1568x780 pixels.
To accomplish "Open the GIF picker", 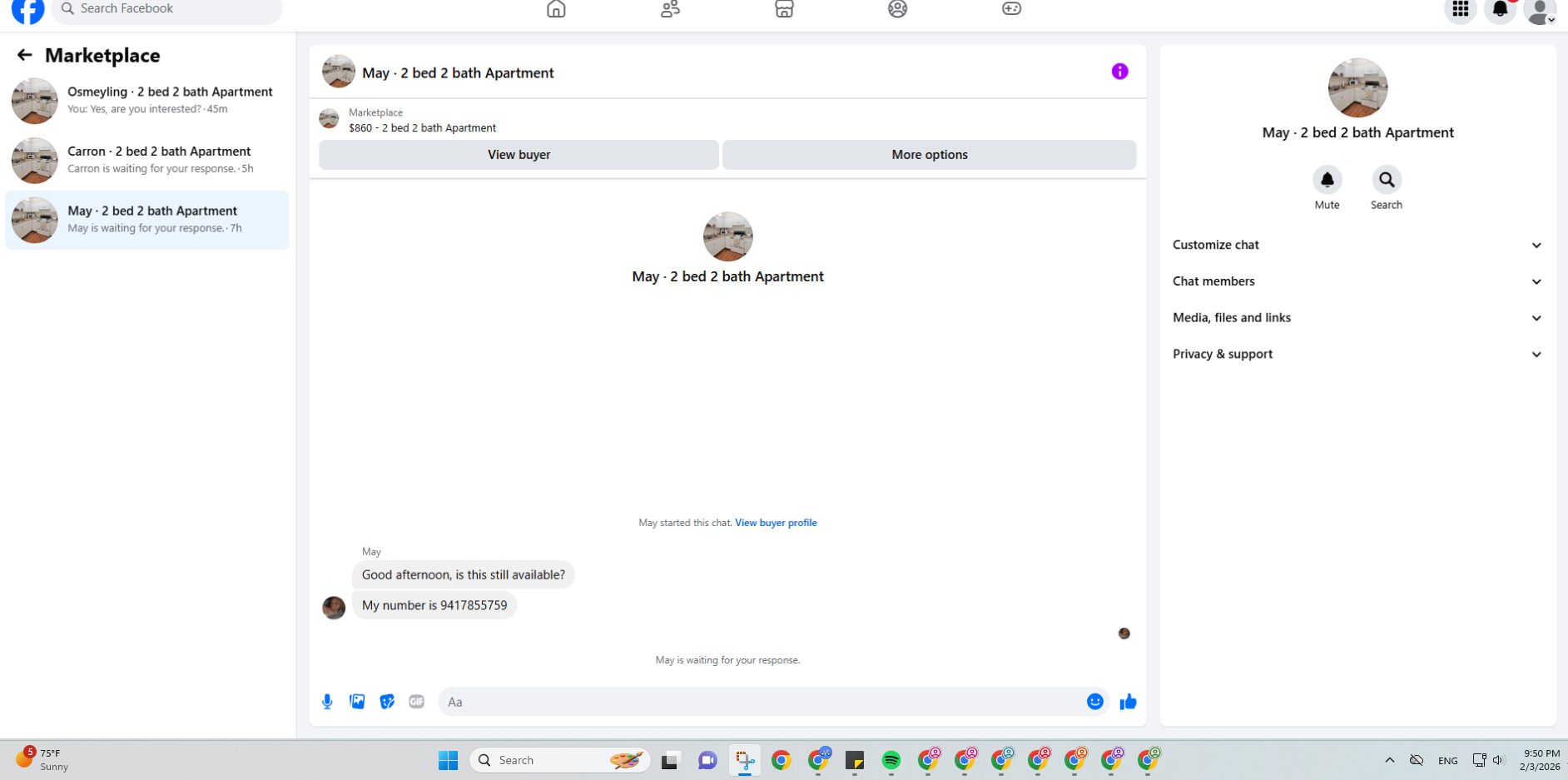I will pyautogui.click(x=417, y=702).
